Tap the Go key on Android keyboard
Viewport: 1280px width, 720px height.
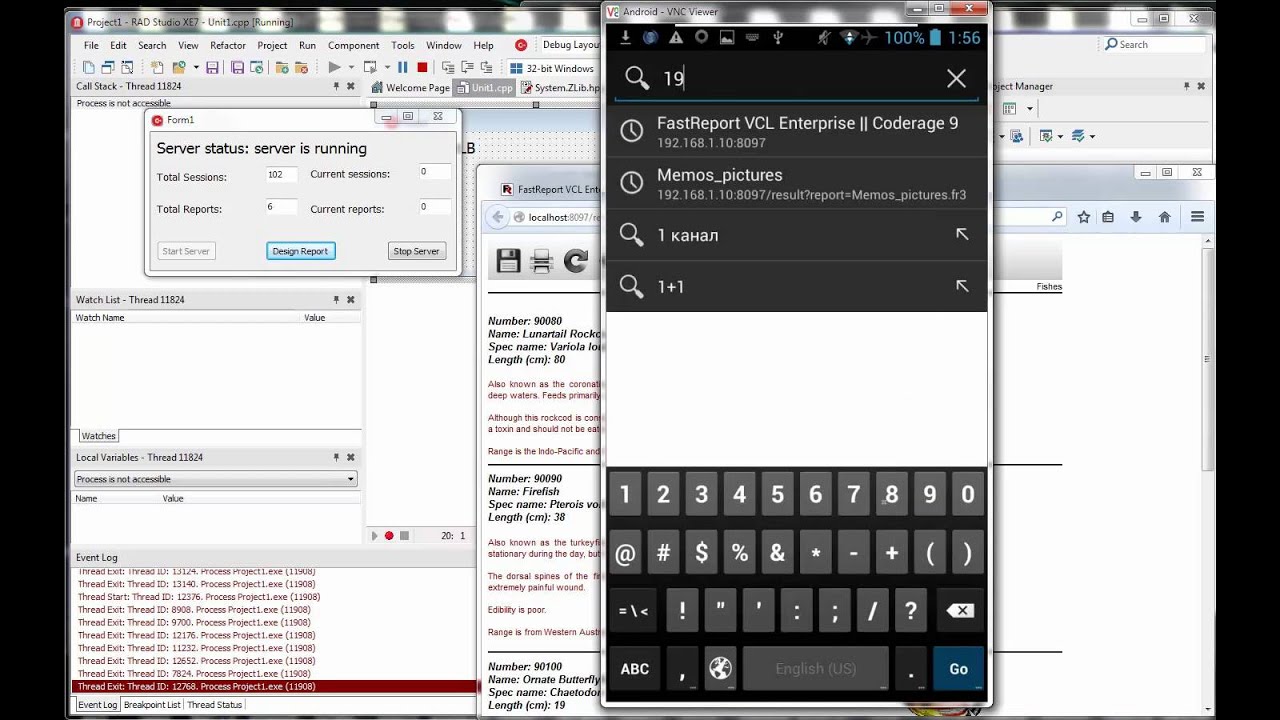(958, 669)
